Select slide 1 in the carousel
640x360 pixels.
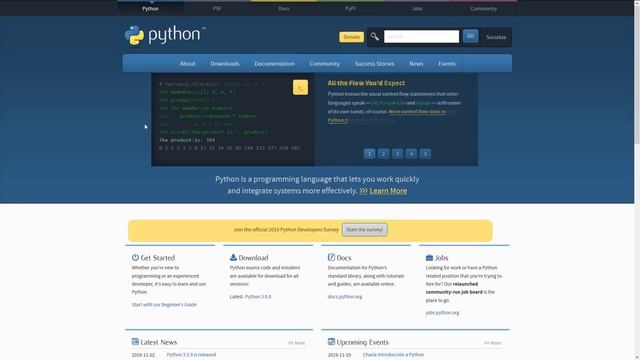(x=369, y=154)
